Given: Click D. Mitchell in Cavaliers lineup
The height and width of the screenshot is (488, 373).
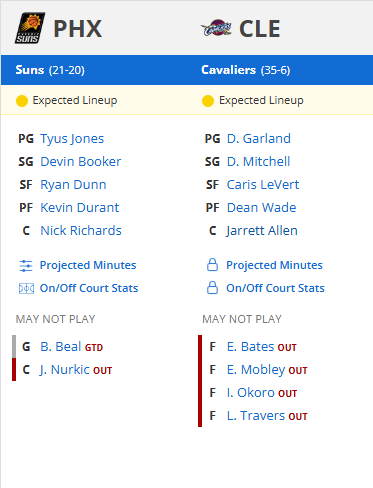Looking at the screenshot, I should (258, 162).
